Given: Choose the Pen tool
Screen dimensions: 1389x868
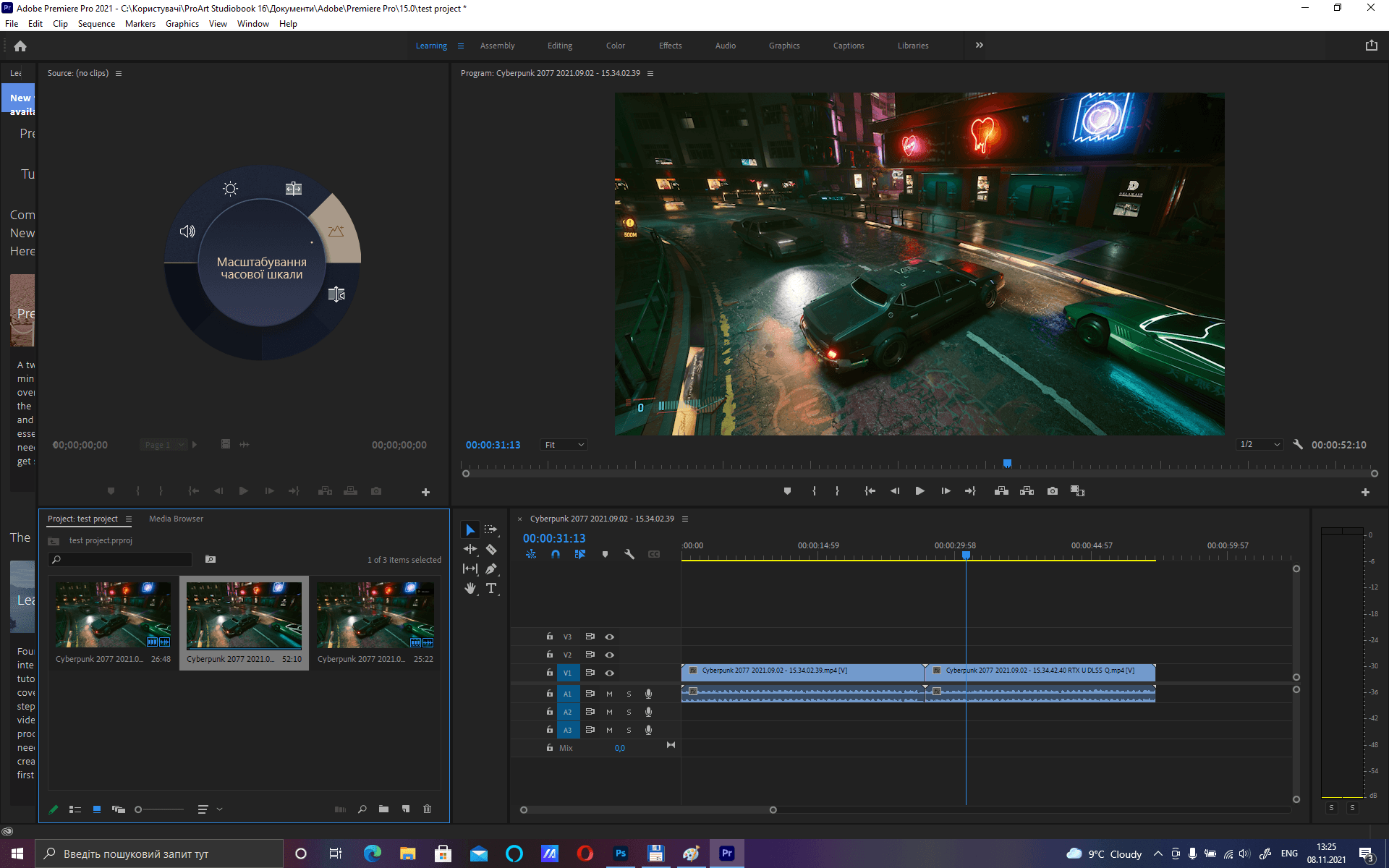Looking at the screenshot, I should (x=491, y=569).
